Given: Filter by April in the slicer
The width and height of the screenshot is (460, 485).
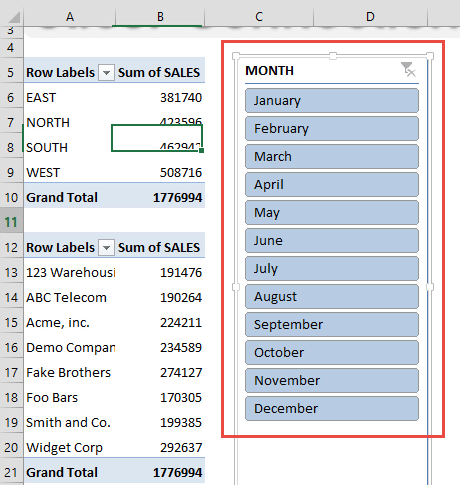Looking at the screenshot, I should [x=332, y=184].
